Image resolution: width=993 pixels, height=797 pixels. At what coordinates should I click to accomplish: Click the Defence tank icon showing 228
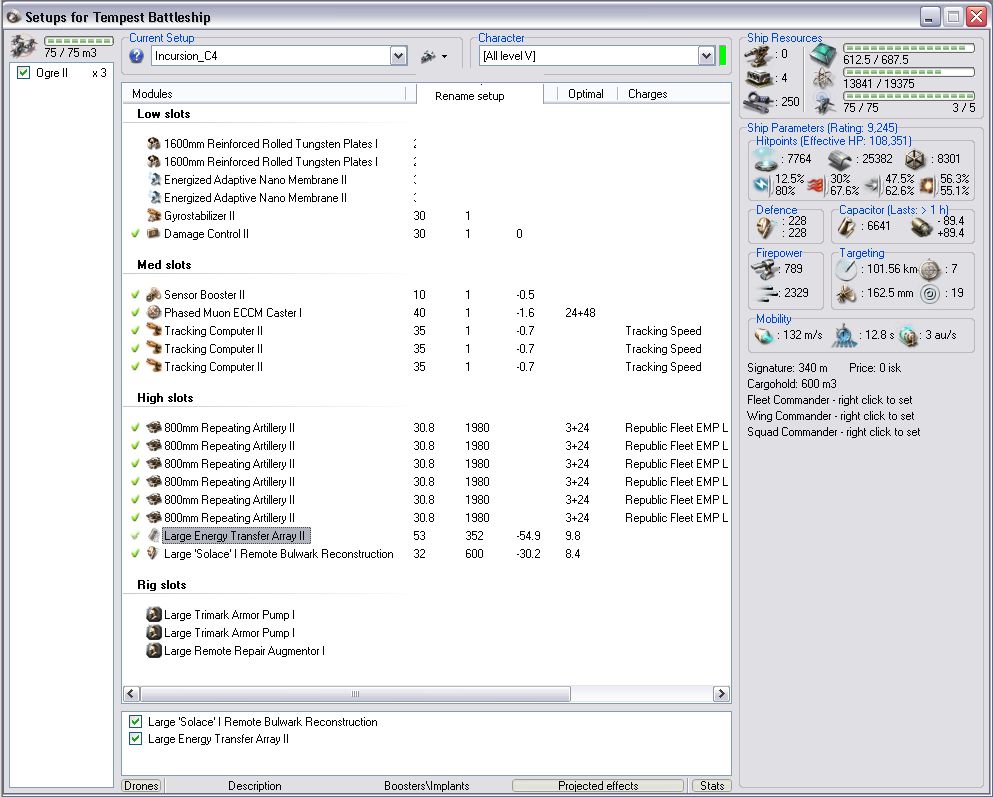(x=766, y=227)
